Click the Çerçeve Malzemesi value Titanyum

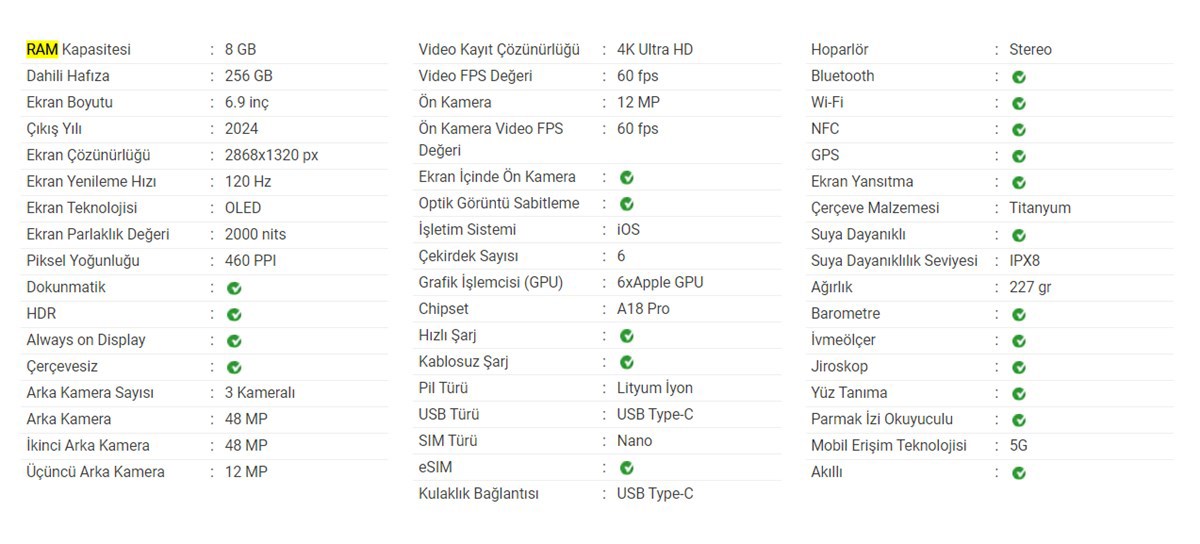coord(1040,208)
